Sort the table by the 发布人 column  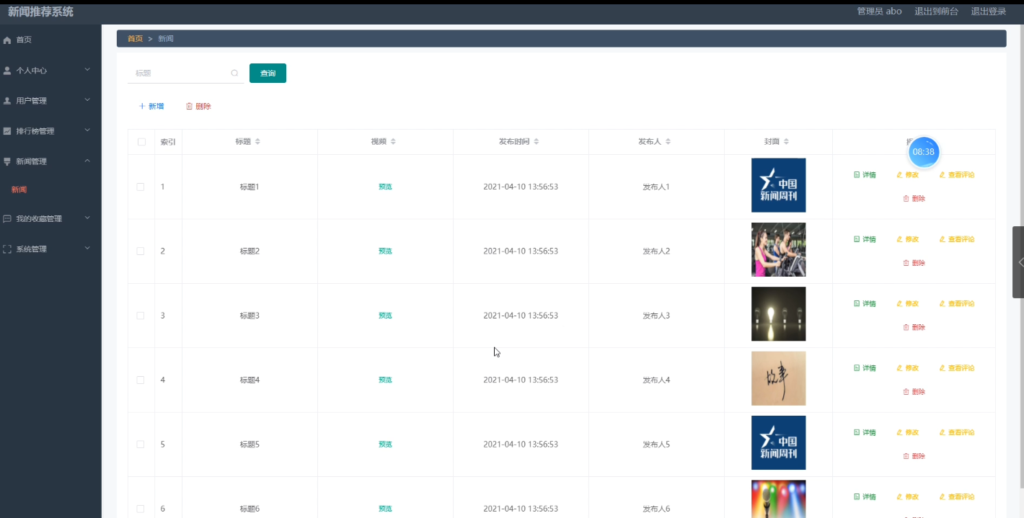click(668, 142)
